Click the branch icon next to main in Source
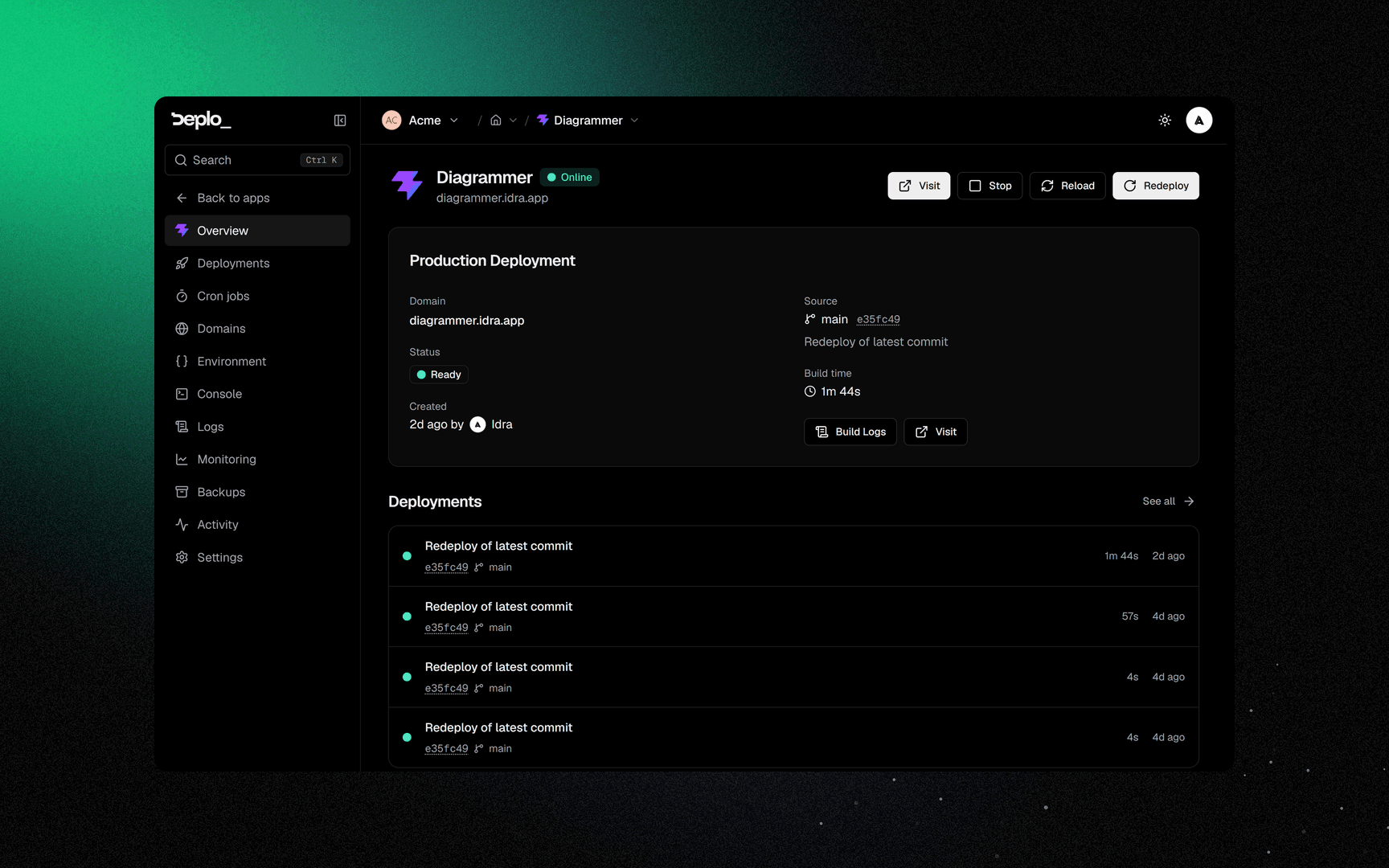The height and width of the screenshot is (868, 1389). tap(810, 319)
